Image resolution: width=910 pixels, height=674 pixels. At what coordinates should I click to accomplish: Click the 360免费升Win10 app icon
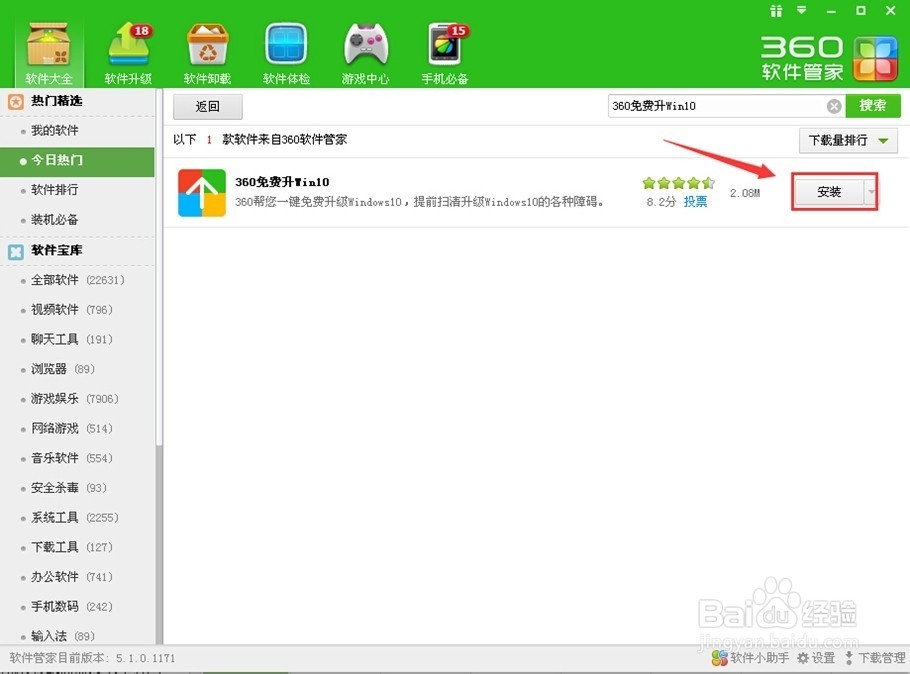201,193
